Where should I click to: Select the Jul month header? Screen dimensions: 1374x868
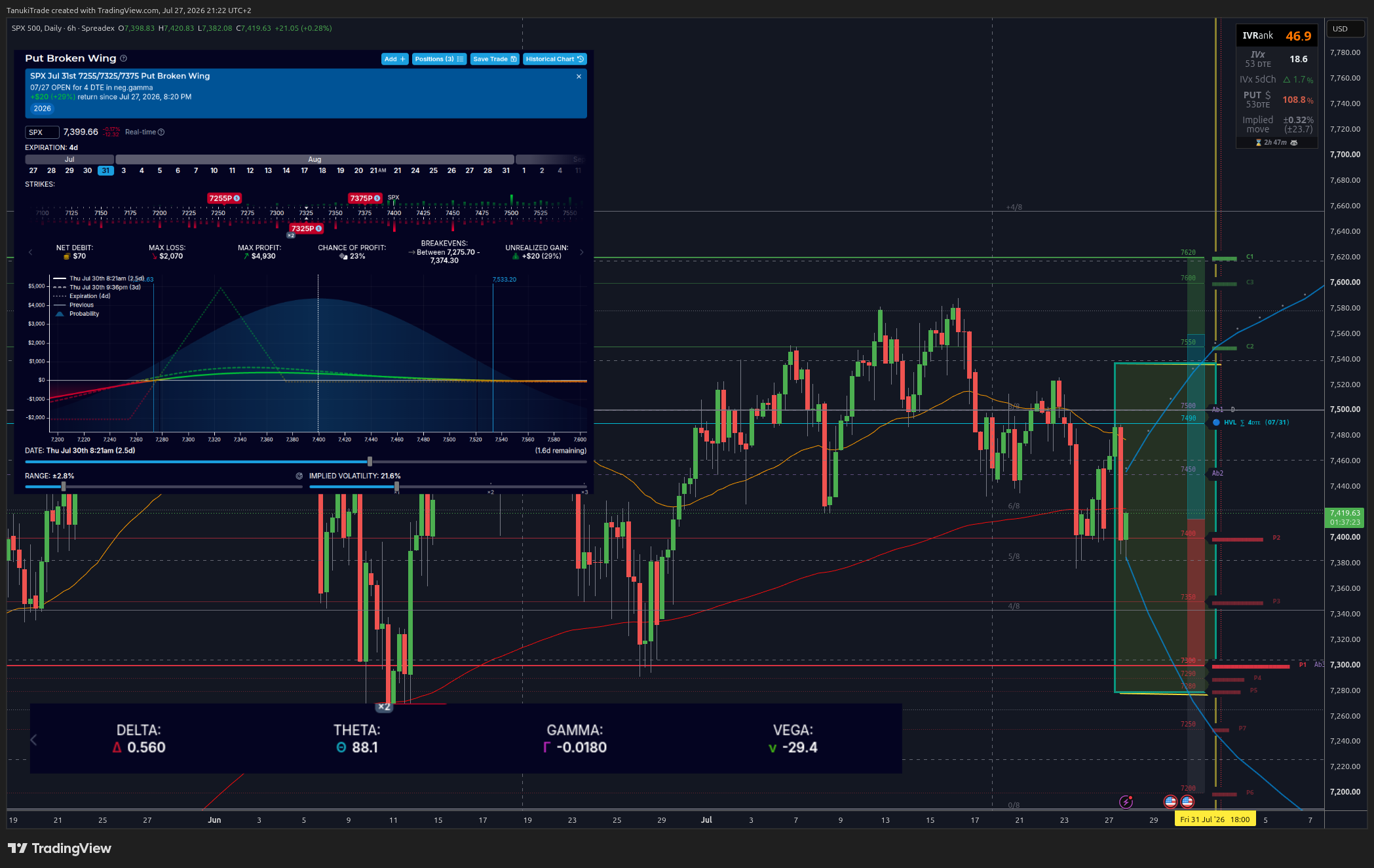point(69,159)
